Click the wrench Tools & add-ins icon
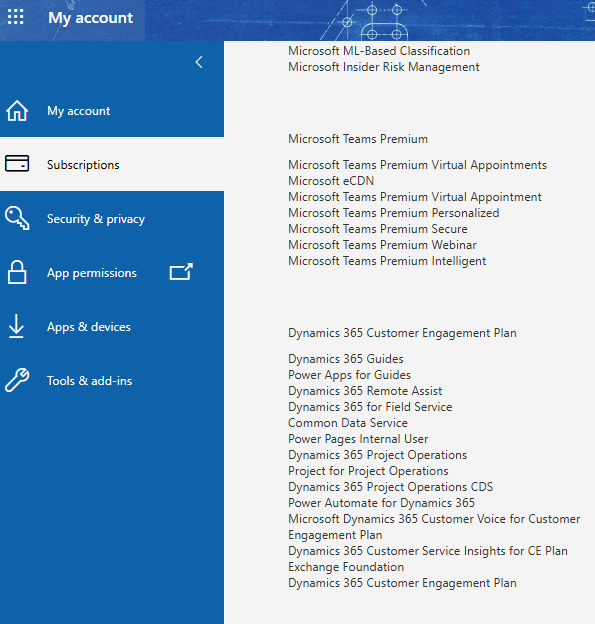This screenshot has height=624, width=595. point(17,380)
